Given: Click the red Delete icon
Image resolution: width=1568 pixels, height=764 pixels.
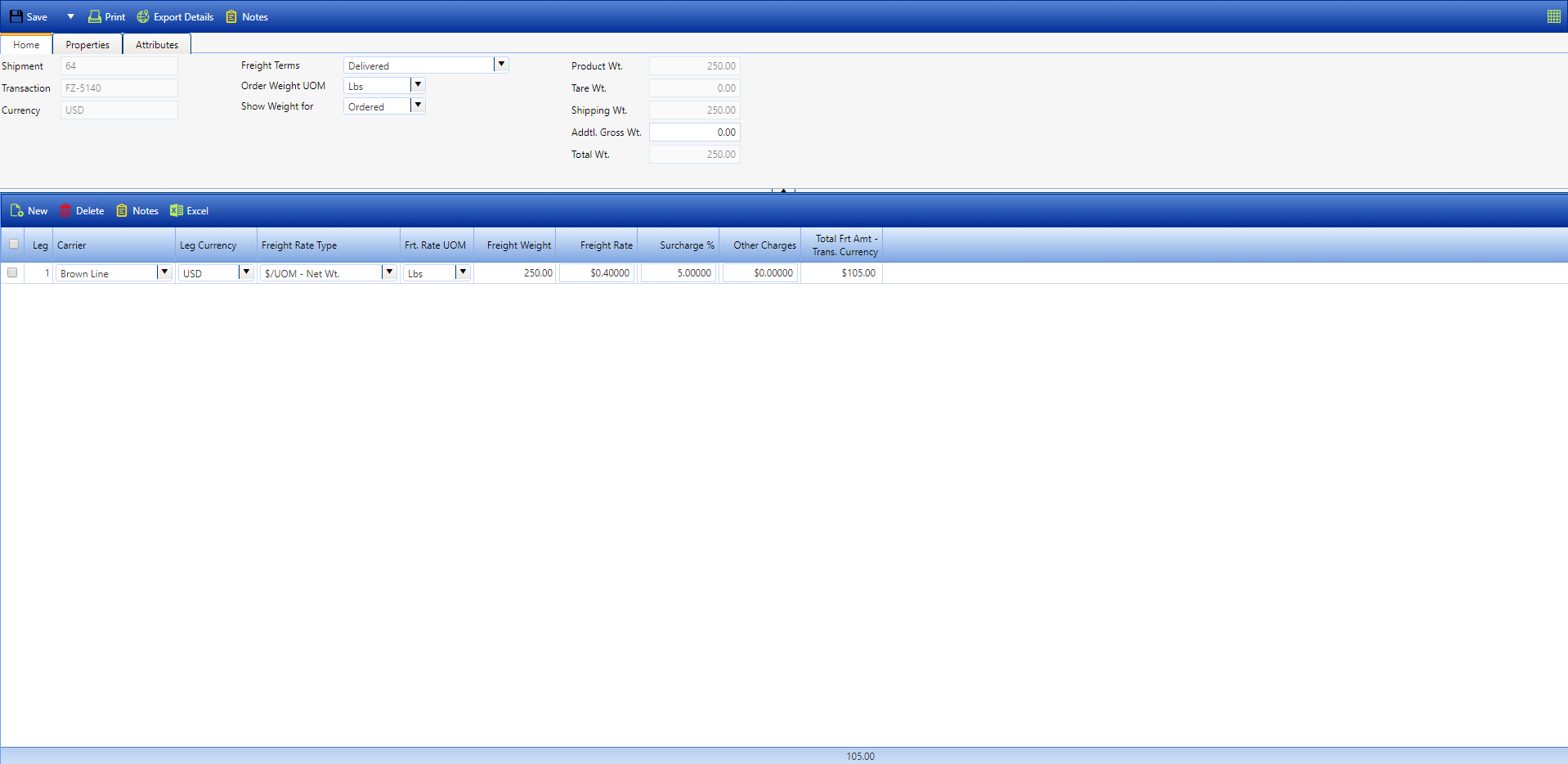Looking at the screenshot, I should point(65,211).
